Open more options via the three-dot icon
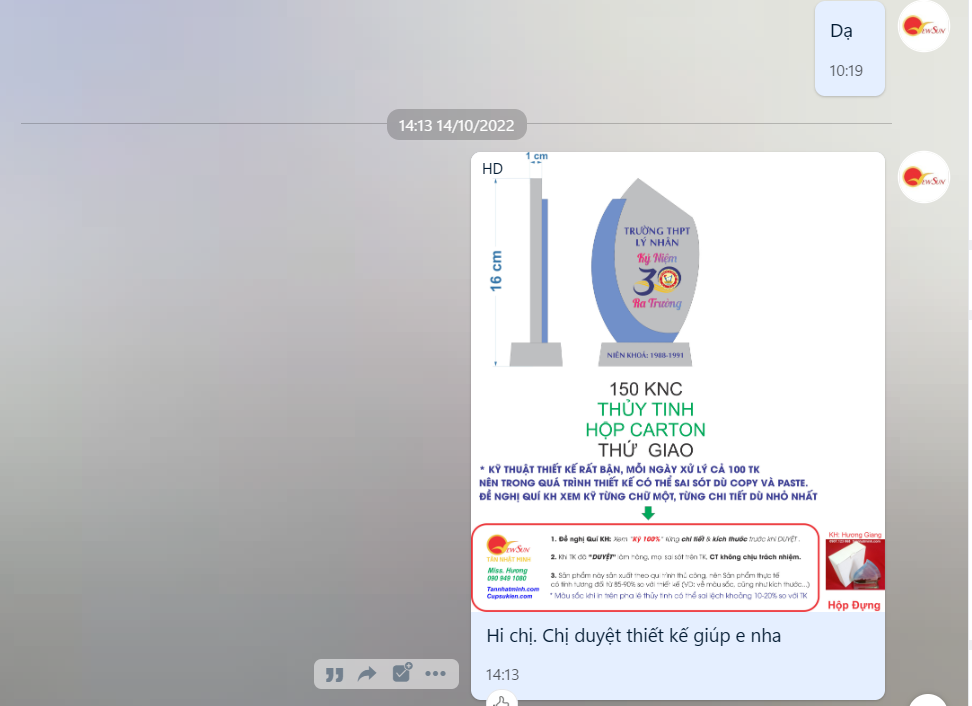This screenshot has height=706, width=972. pyautogui.click(x=435, y=674)
